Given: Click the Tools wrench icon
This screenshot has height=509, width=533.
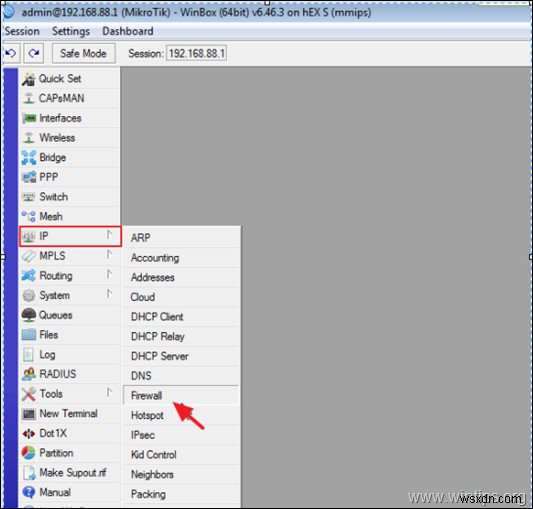Looking at the screenshot, I should pyautogui.click(x=29, y=394).
